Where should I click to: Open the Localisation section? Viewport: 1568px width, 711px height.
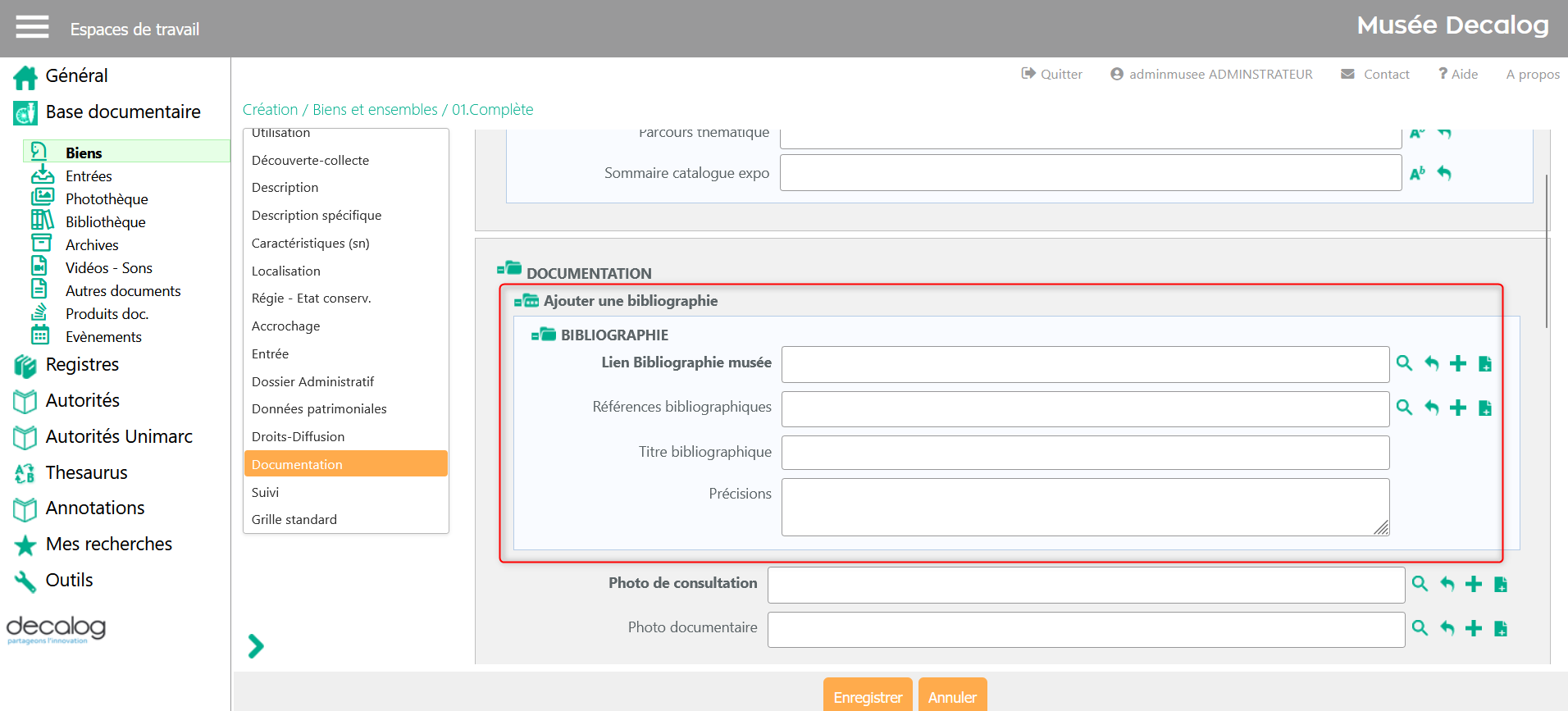[285, 271]
